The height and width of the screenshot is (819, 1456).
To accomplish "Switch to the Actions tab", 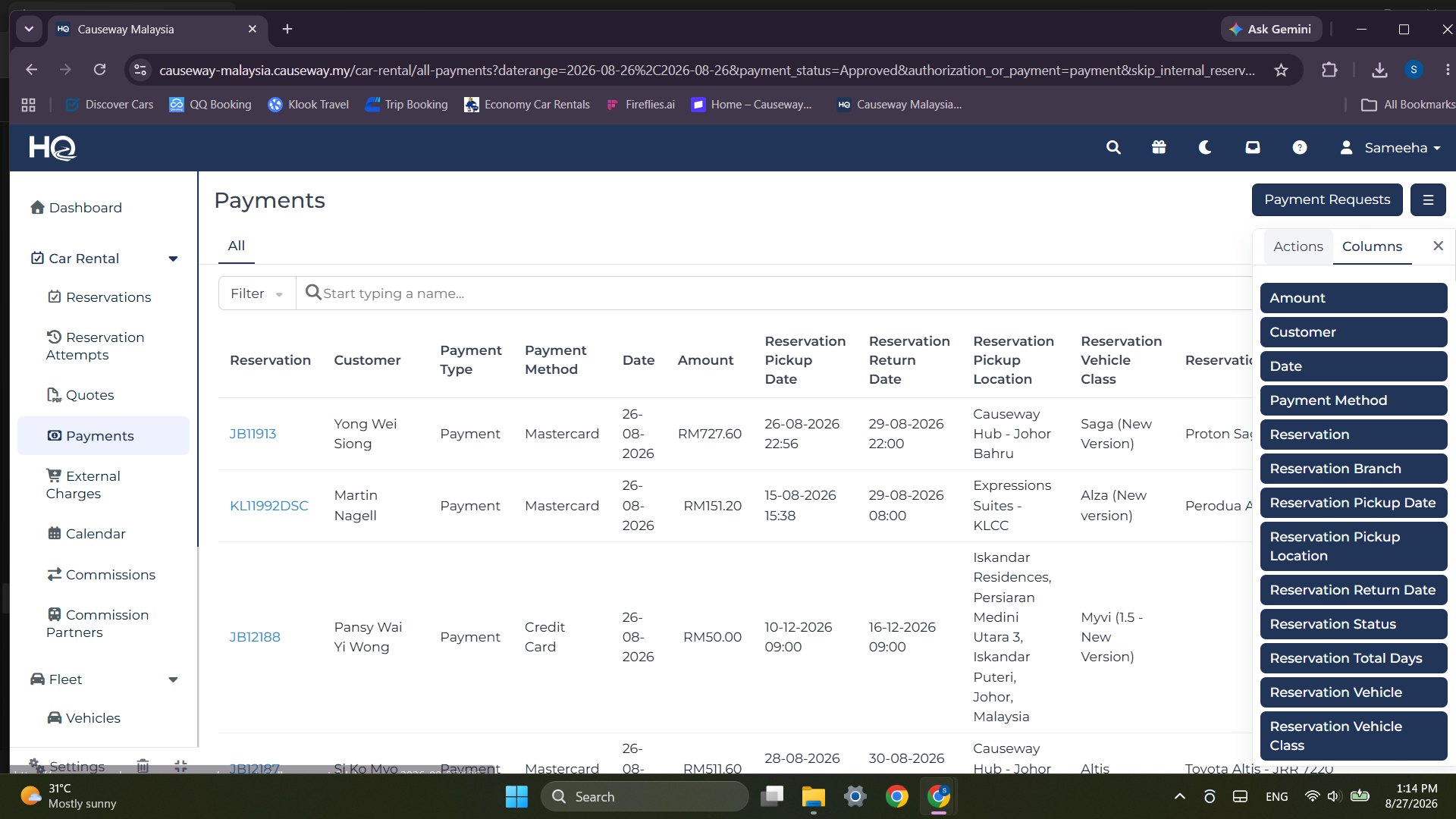I will pos(1298,246).
